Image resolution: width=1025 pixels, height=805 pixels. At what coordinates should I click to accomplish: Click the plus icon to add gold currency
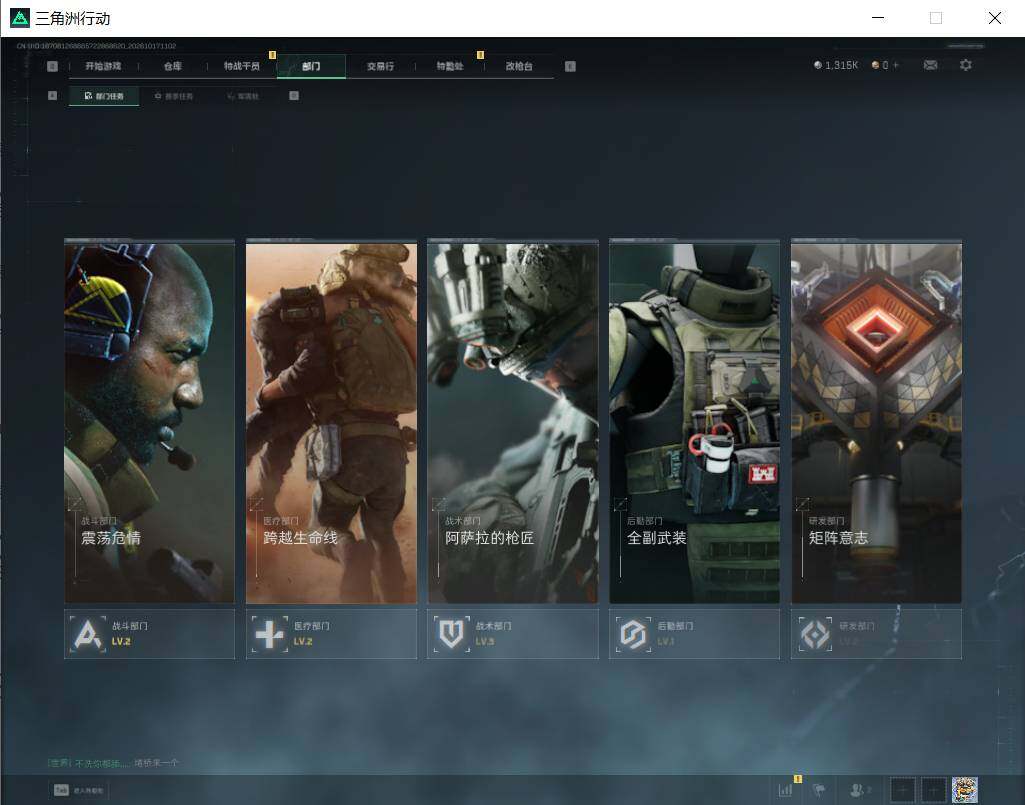tap(896, 65)
